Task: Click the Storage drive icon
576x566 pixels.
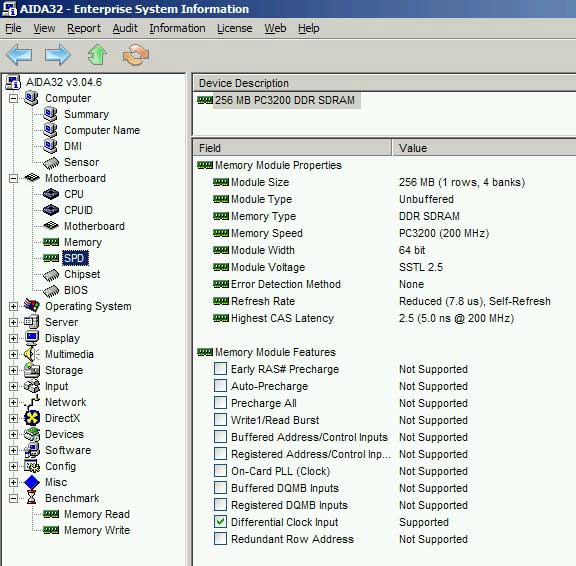Action: (32, 370)
